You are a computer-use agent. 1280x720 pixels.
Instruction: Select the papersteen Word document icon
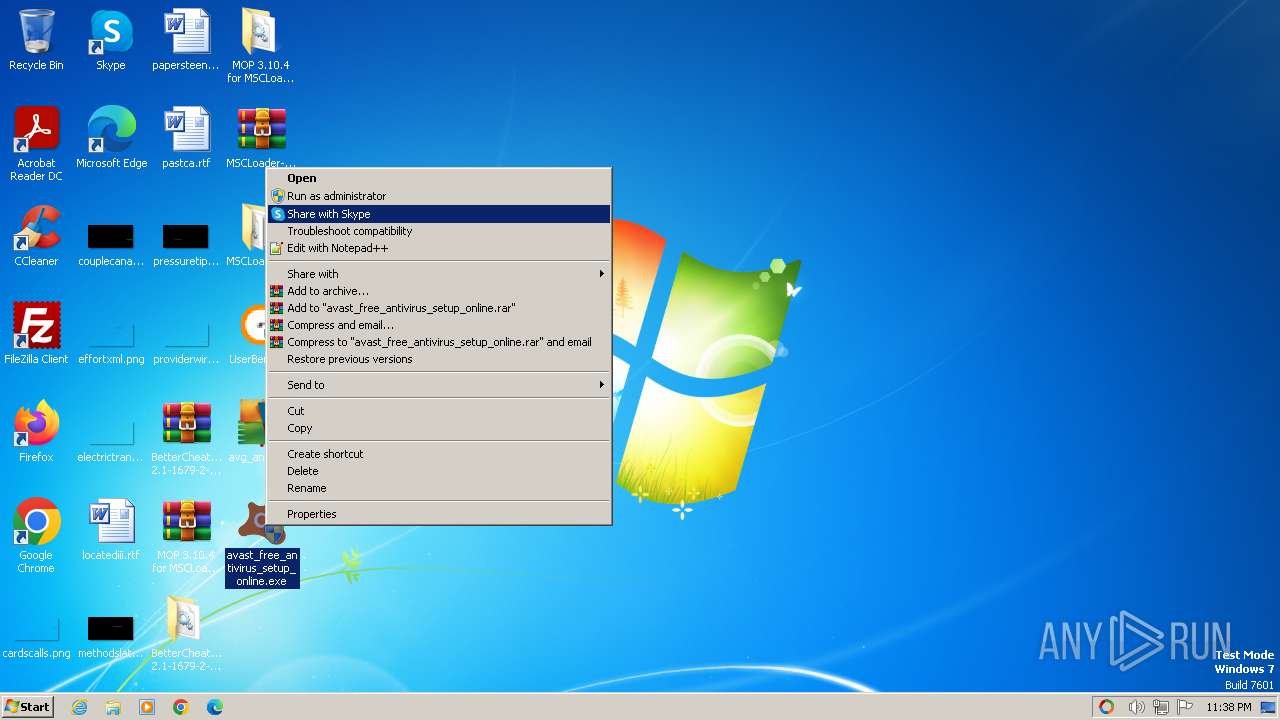(x=186, y=40)
